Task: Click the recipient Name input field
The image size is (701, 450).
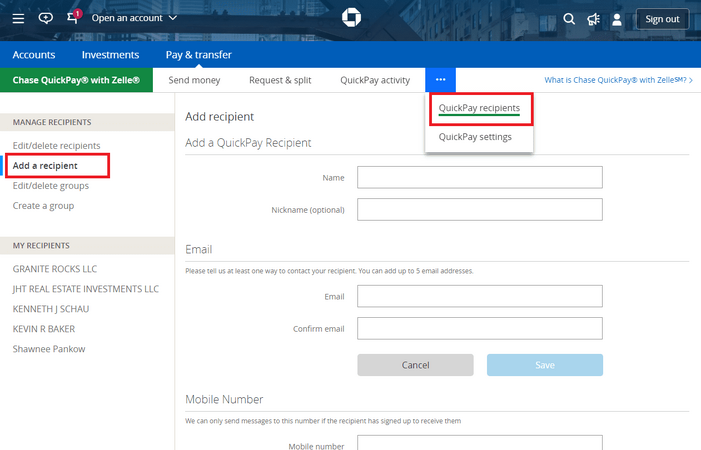Action: (479, 177)
